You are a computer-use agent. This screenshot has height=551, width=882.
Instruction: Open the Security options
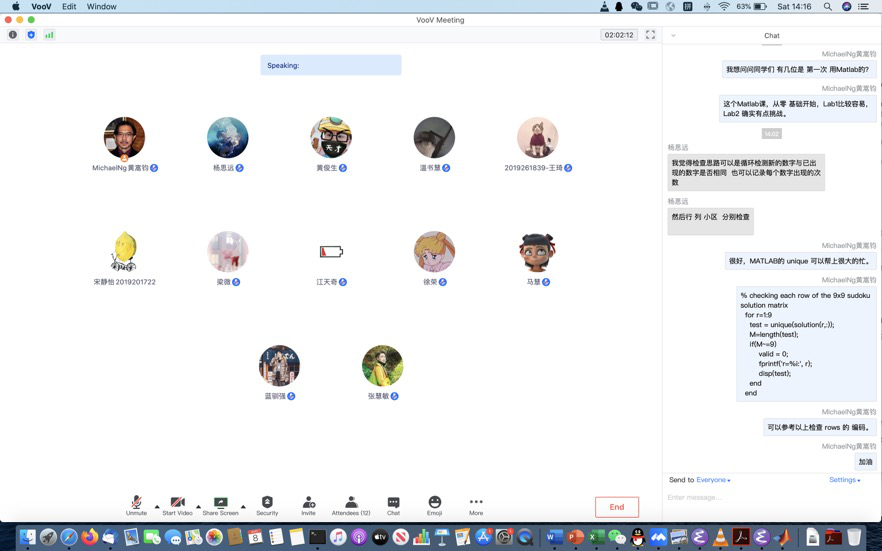pyautogui.click(x=267, y=503)
